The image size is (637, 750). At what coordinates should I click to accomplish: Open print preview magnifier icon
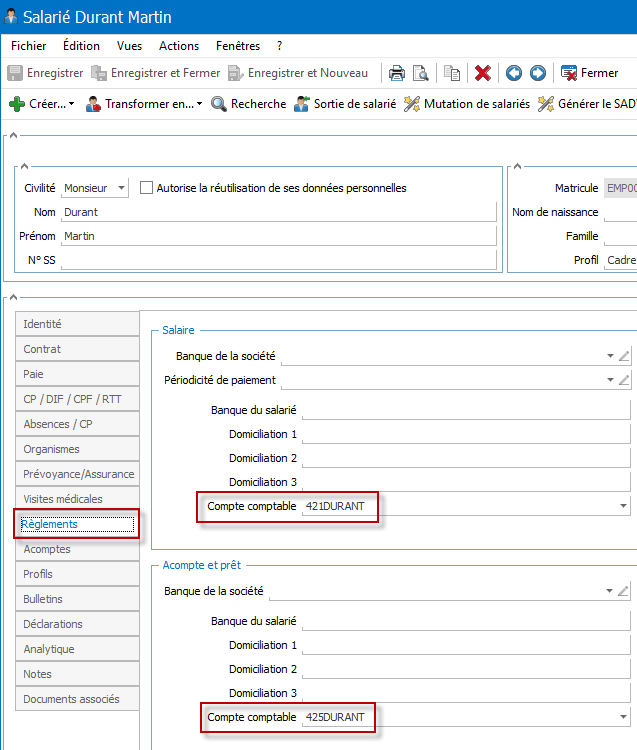click(420, 73)
